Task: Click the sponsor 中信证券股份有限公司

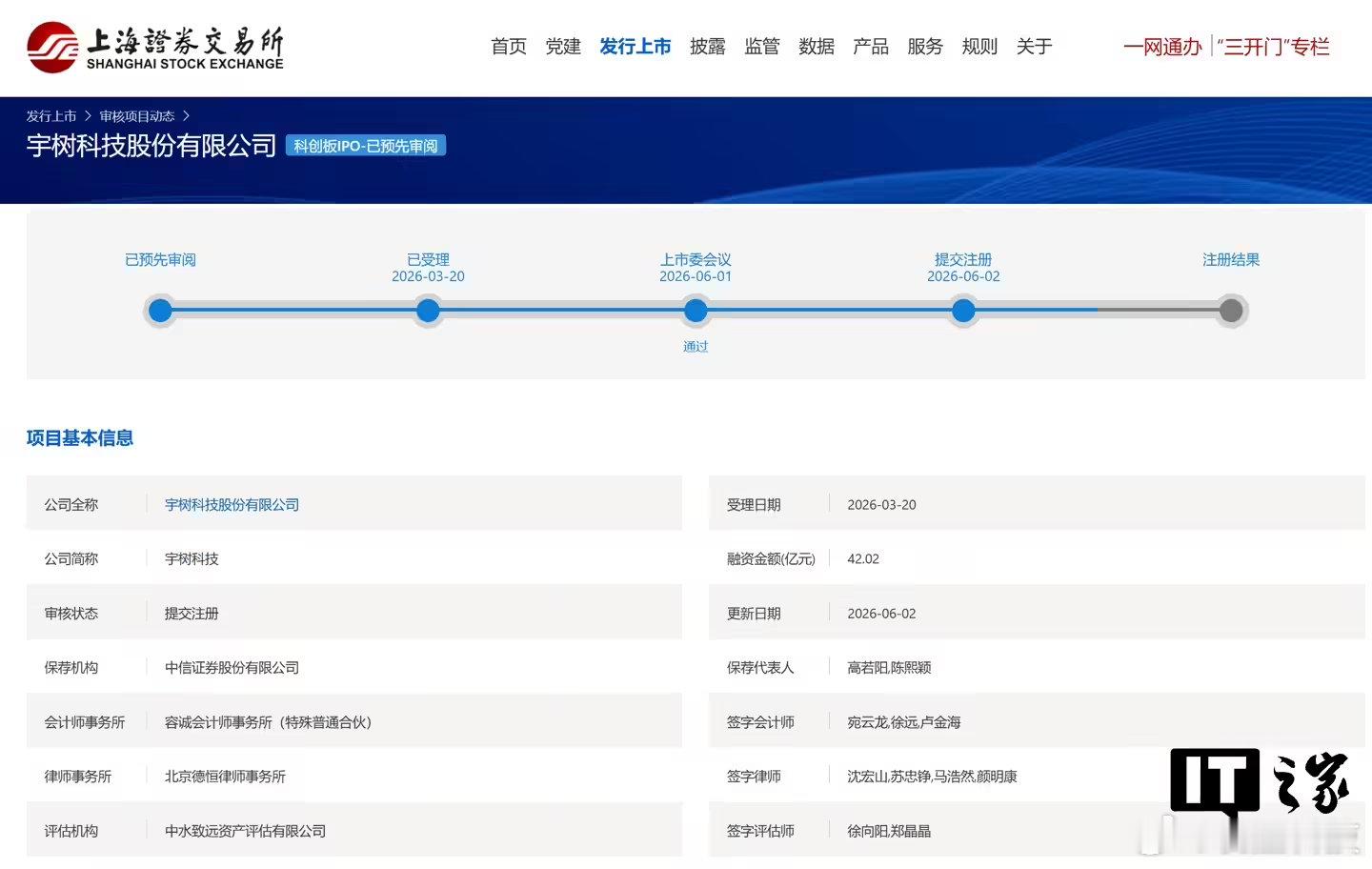Action: coord(232,667)
